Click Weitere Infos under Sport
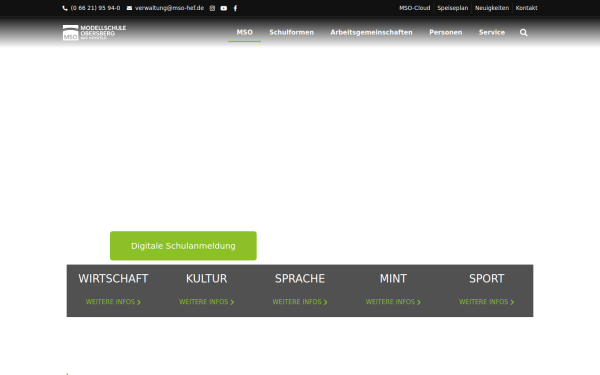Image resolution: width=600 pixels, height=375 pixels. (x=487, y=302)
